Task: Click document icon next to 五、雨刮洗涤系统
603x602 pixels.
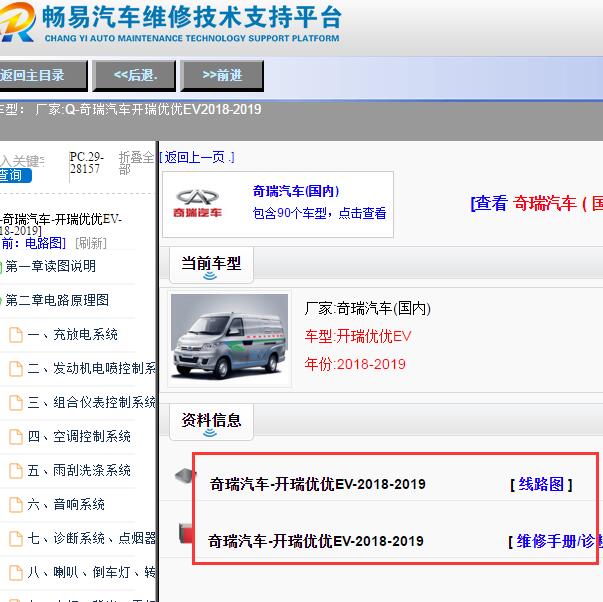Action: tap(16, 470)
